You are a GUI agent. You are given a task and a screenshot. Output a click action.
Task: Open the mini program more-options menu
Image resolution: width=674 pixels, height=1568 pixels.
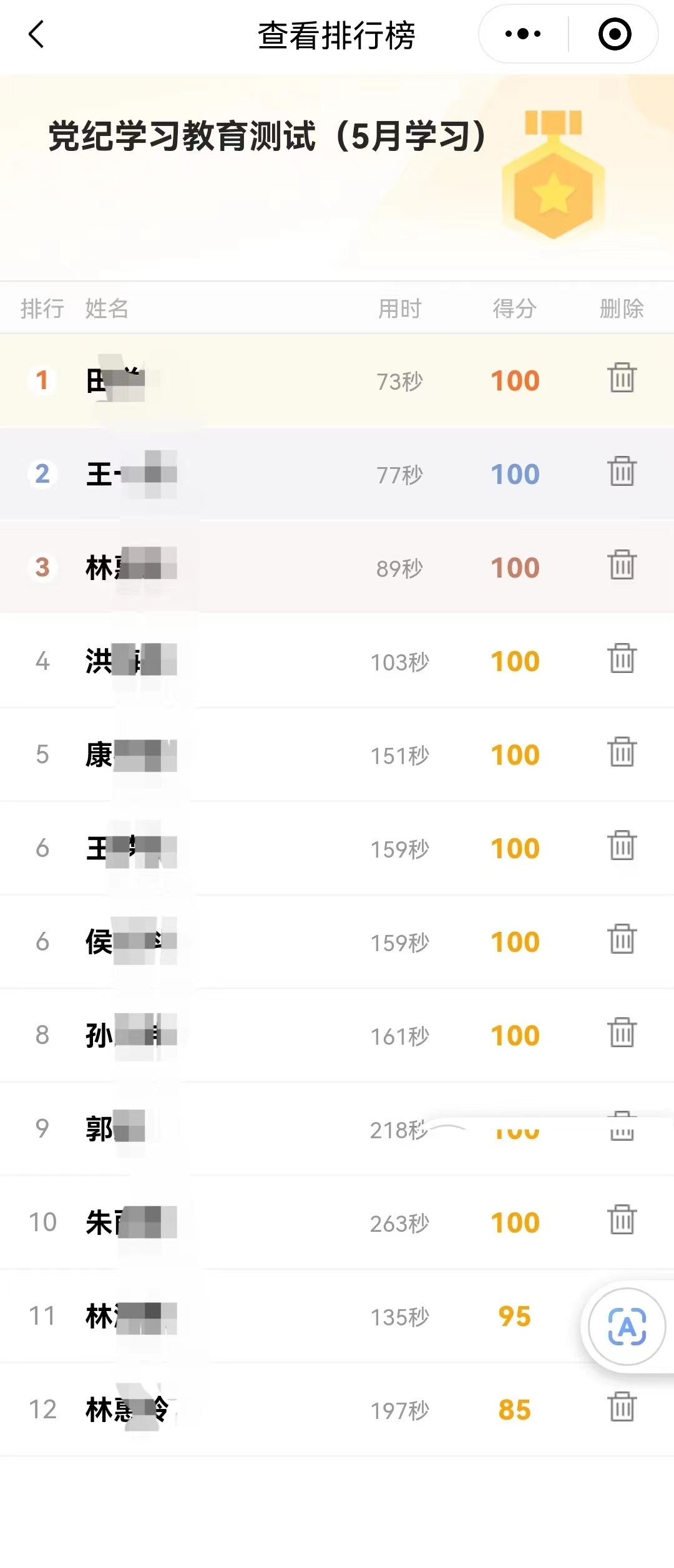523,34
